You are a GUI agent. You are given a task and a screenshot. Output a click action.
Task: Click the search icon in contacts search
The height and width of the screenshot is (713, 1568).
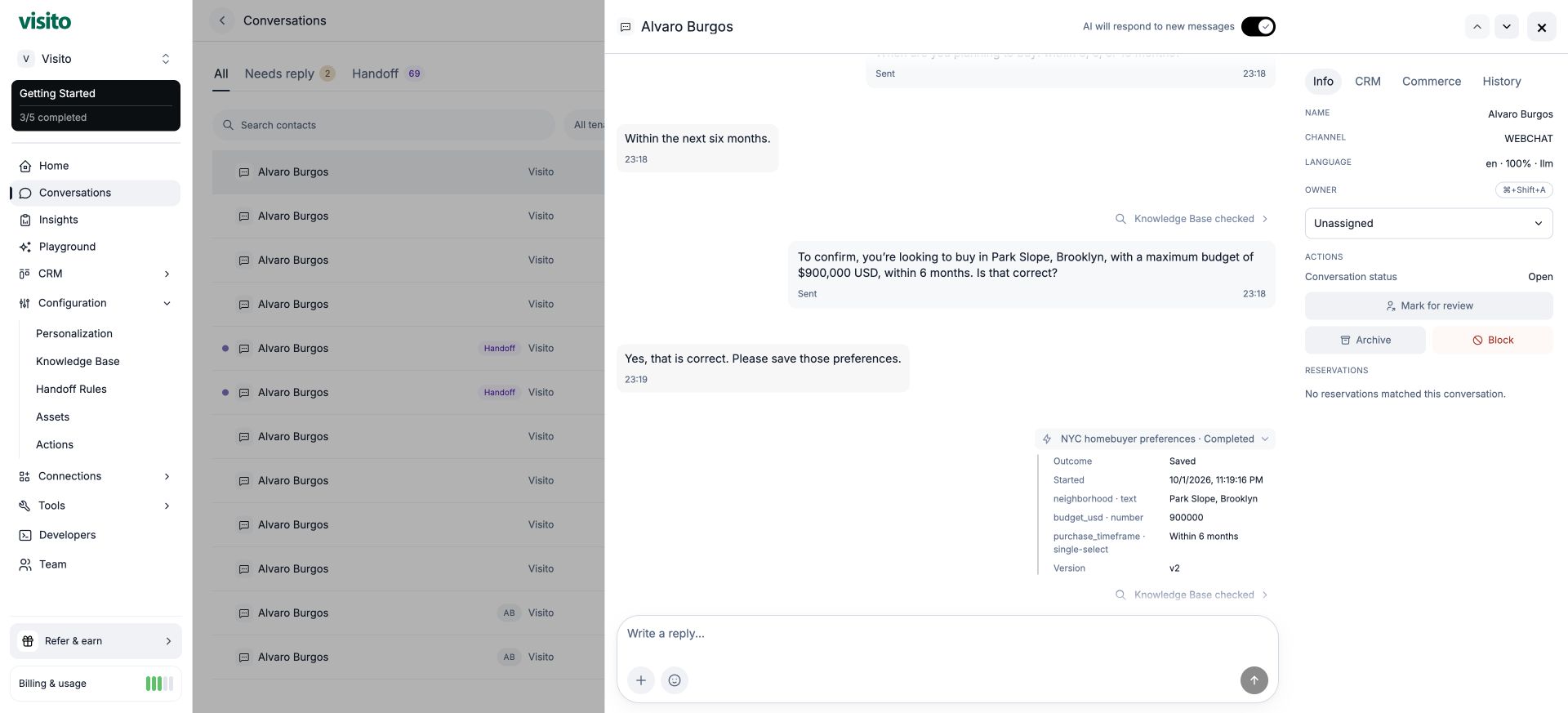[229, 125]
